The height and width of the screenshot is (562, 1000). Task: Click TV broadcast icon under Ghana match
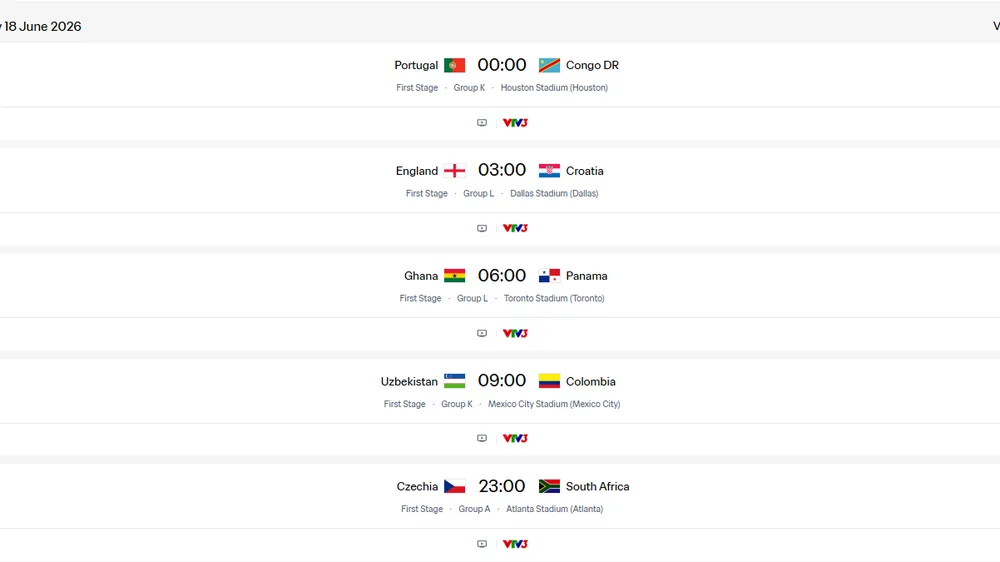click(x=482, y=334)
